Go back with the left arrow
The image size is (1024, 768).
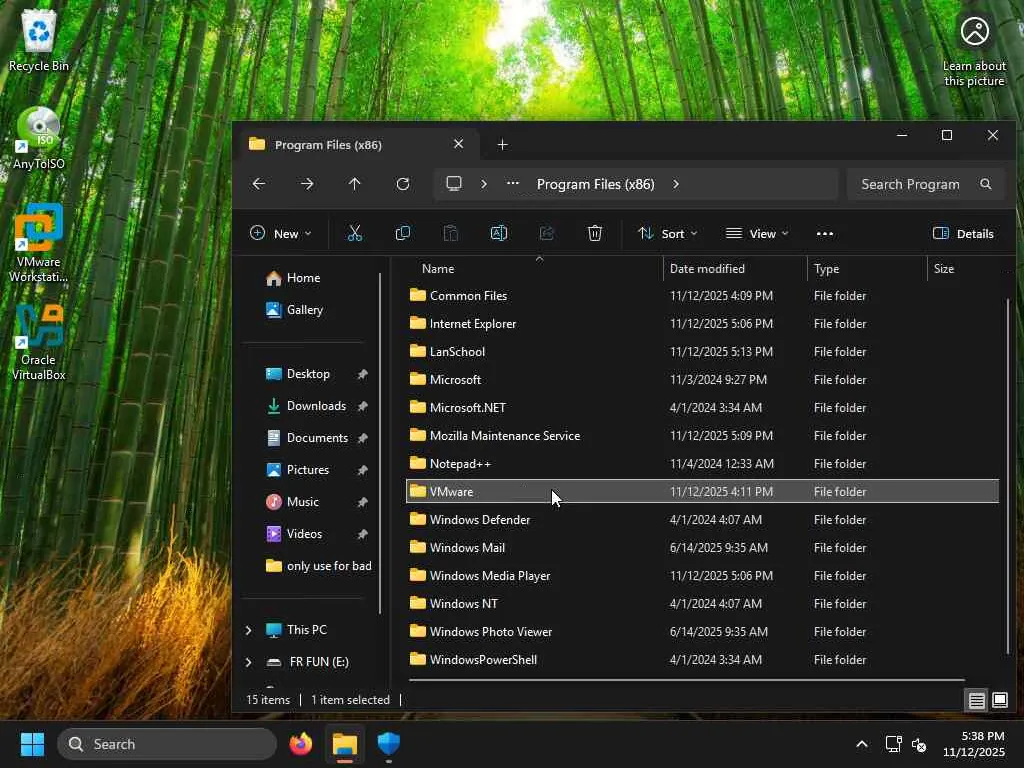tap(259, 184)
